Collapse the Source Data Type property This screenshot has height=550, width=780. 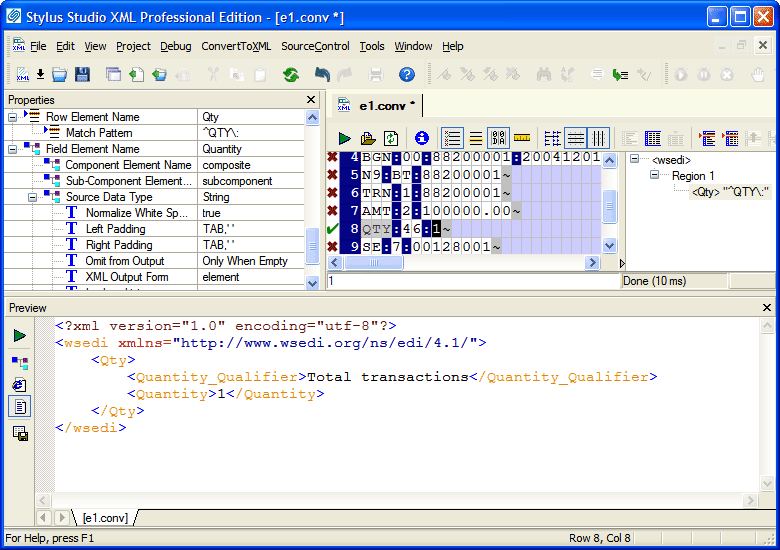[32, 197]
